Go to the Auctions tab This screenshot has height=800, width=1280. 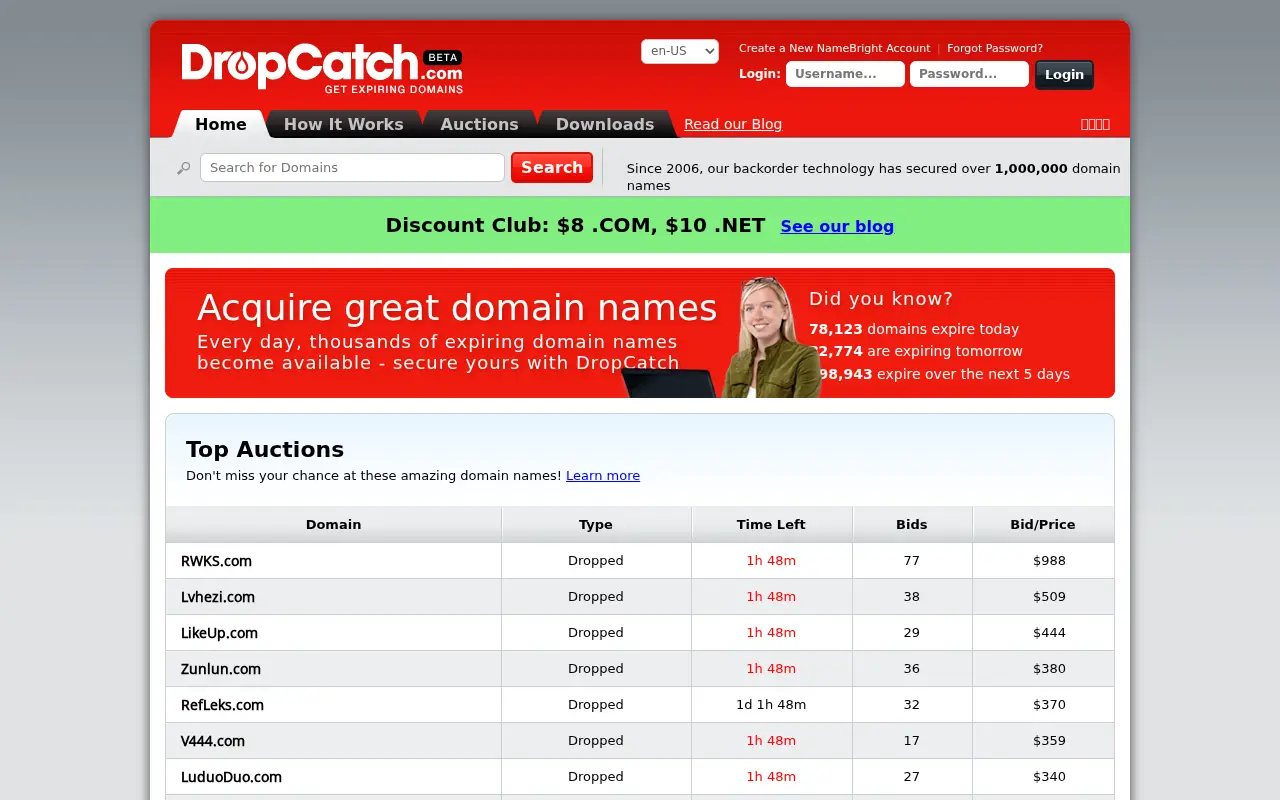tap(479, 124)
